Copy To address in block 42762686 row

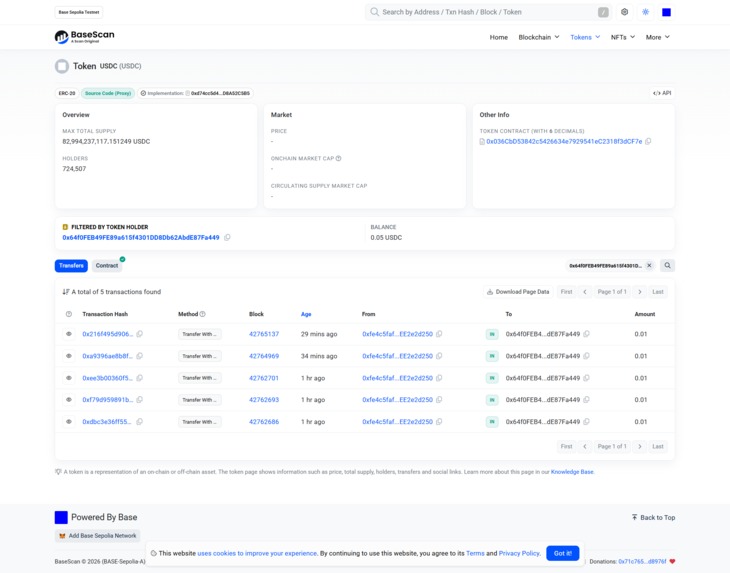587,422
